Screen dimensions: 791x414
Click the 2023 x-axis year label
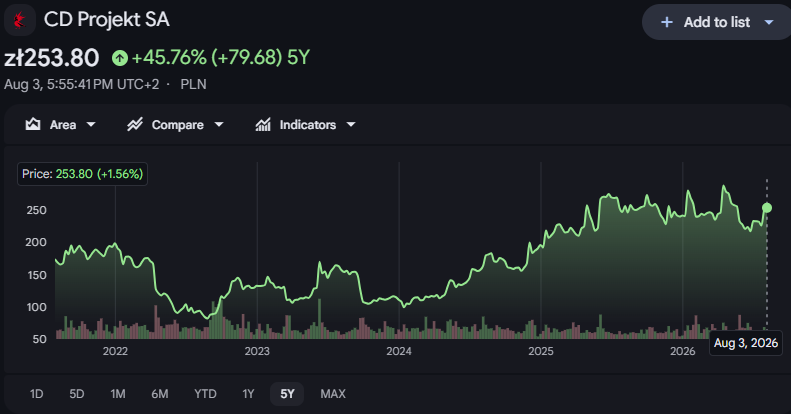(257, 351)
